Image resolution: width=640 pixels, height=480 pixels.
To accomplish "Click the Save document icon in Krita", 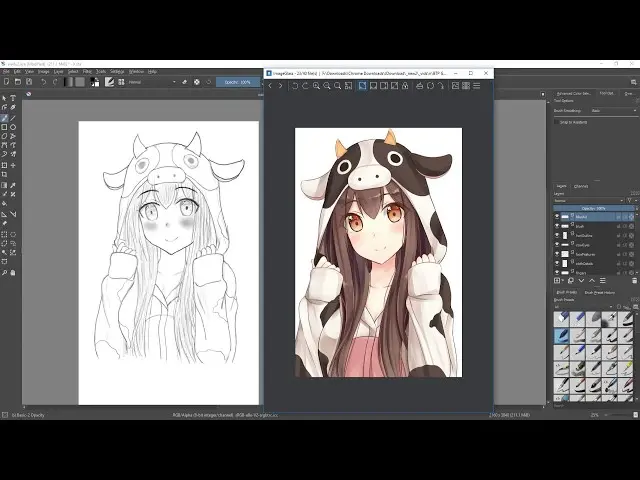I will pos(29,82).
